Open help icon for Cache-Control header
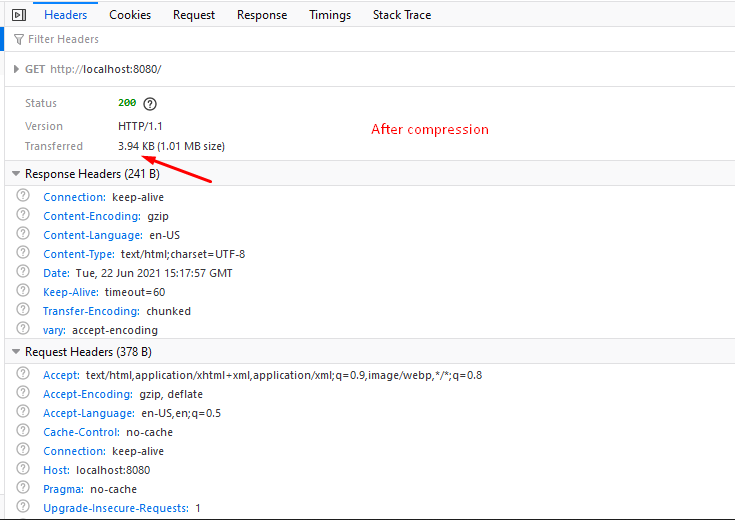This screenshot has height=520, width=735. click(x=22, y=430)
